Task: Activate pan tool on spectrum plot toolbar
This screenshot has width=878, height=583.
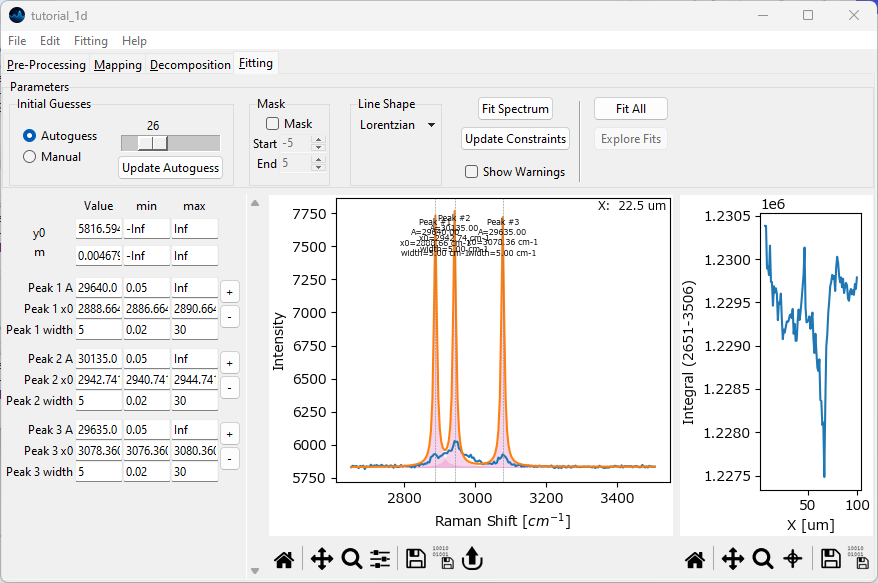Action: tap(321, 559)
